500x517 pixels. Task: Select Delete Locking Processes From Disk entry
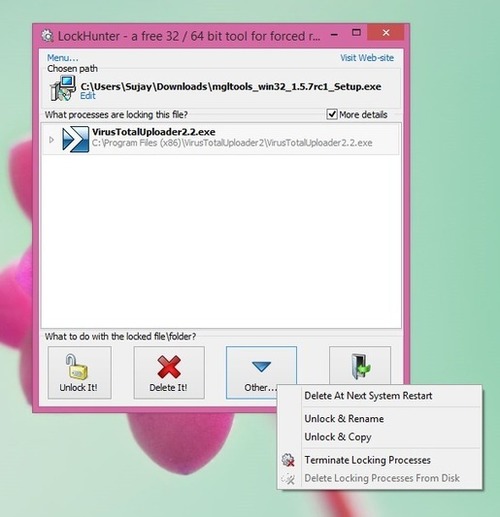point(382,478)
